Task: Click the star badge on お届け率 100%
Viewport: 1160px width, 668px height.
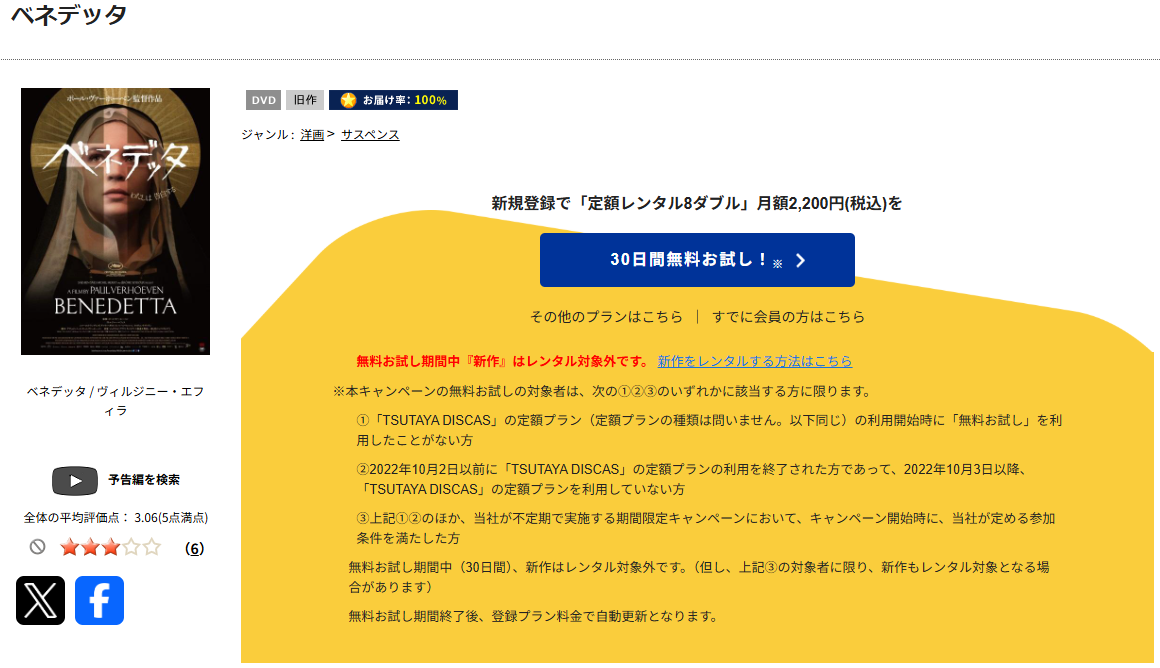Action: point(346,99)
